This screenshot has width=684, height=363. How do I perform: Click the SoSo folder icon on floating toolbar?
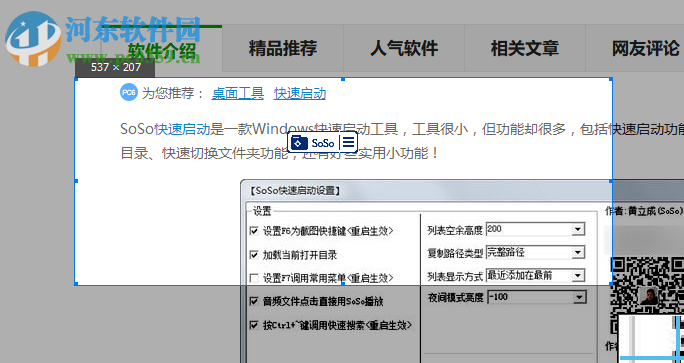299,143
